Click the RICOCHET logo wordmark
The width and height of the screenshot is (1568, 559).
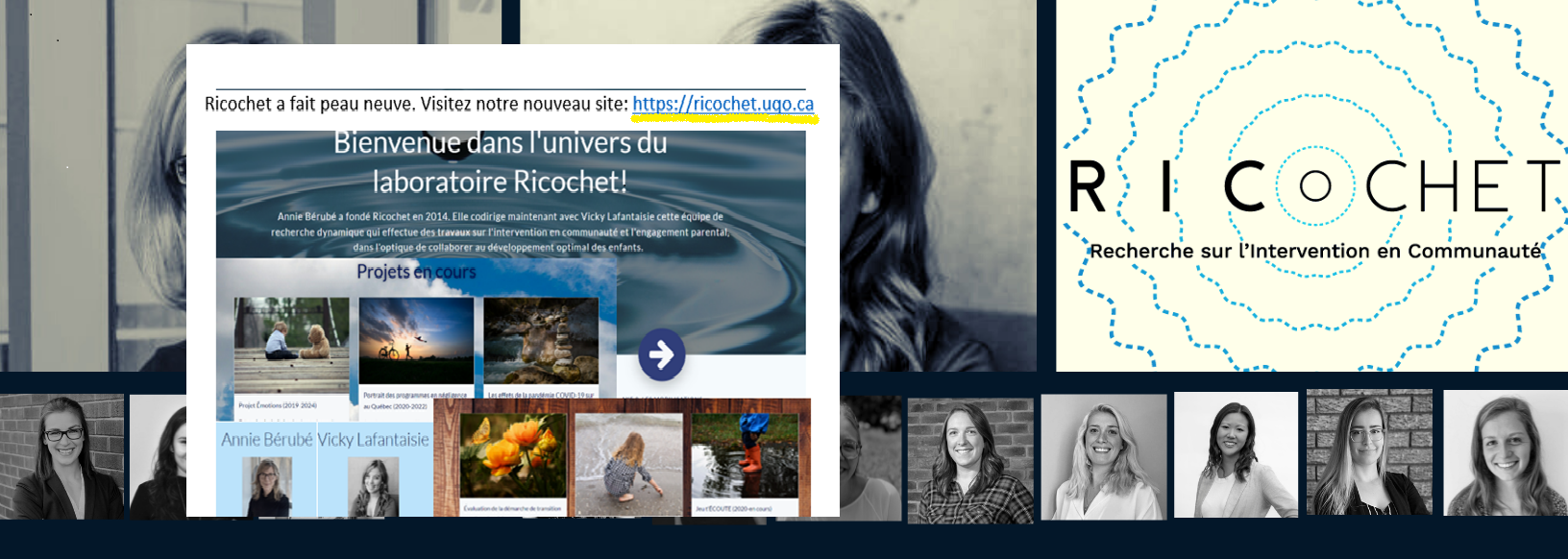1315,185
